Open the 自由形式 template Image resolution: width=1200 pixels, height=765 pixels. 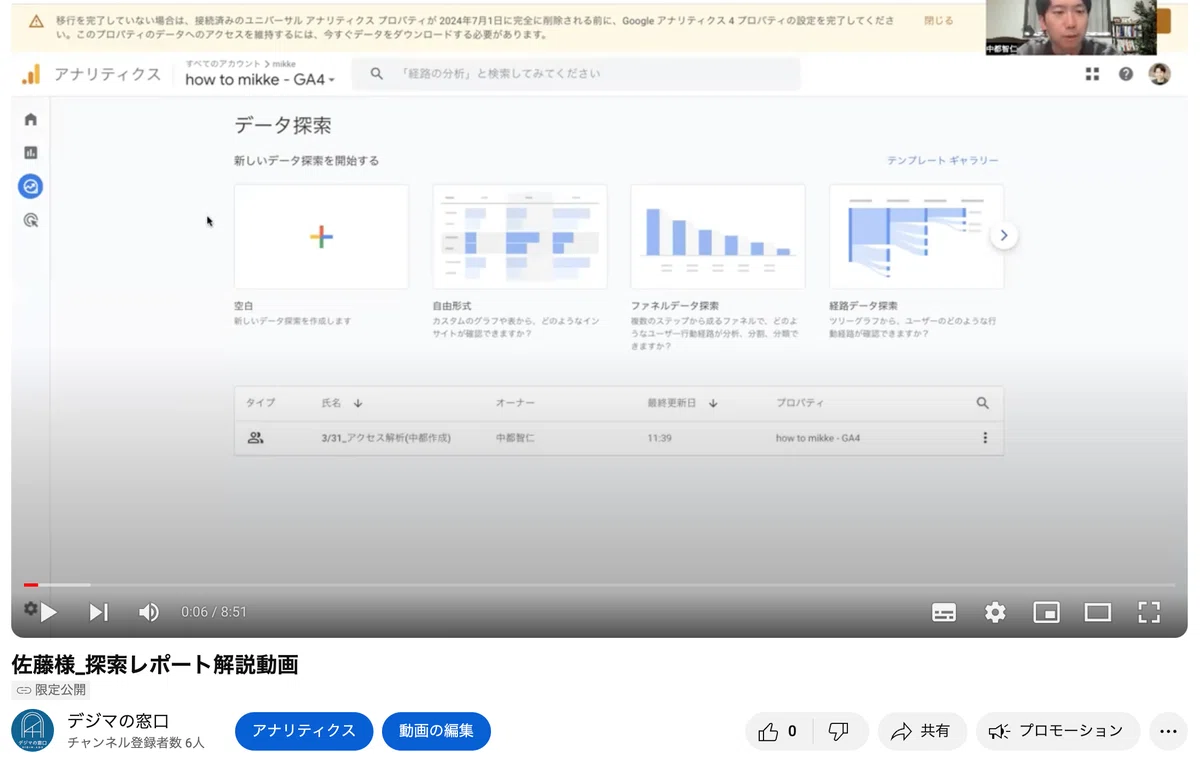coord(520,237)
